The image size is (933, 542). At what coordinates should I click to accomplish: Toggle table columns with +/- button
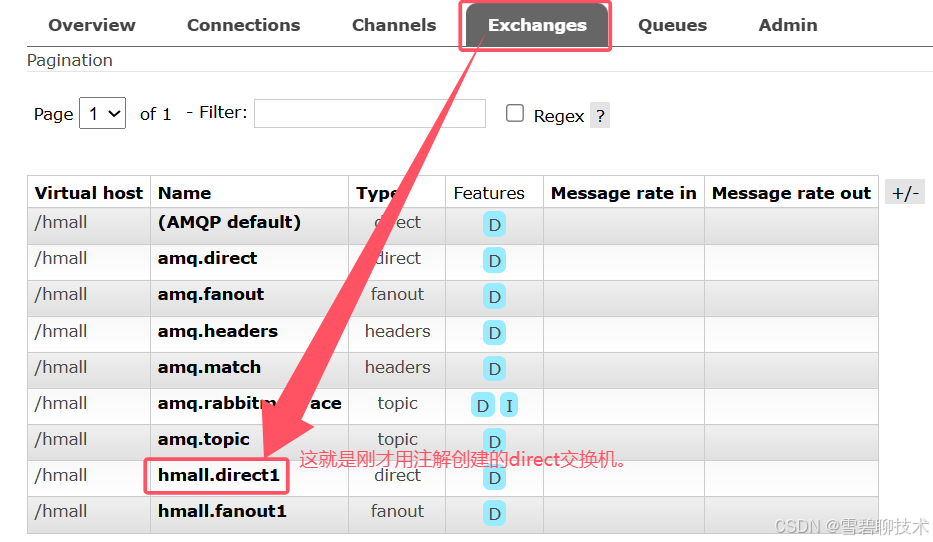point(905,193)
